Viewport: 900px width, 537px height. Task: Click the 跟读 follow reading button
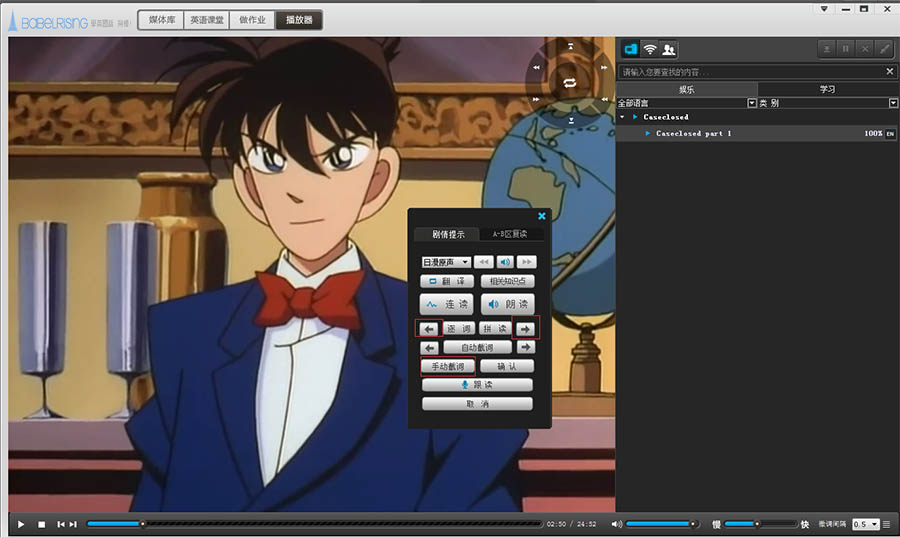tap(478, 385)
